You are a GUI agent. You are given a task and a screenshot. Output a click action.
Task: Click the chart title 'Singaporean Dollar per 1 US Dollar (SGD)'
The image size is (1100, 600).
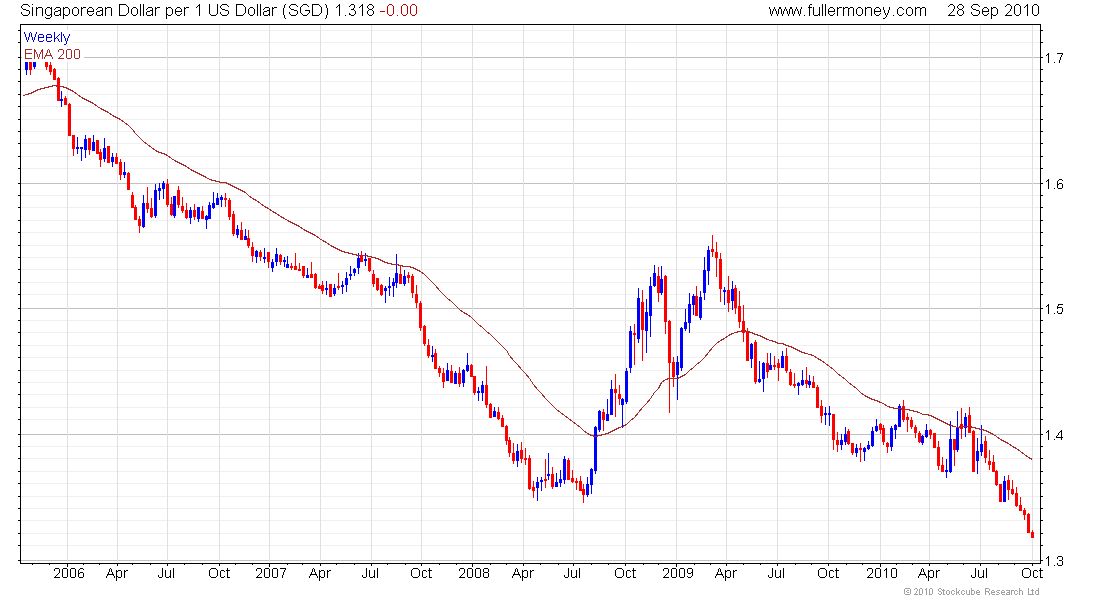tap(175, 11)
